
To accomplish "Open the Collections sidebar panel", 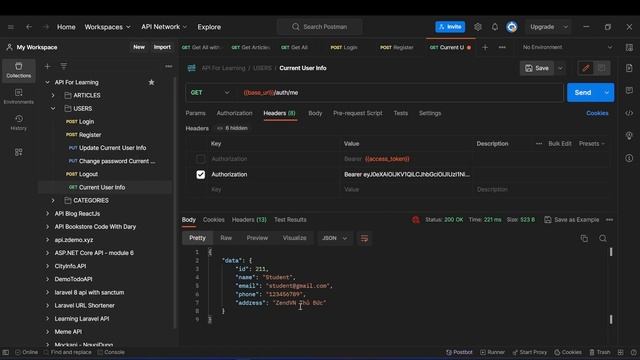I will (19, 70).
